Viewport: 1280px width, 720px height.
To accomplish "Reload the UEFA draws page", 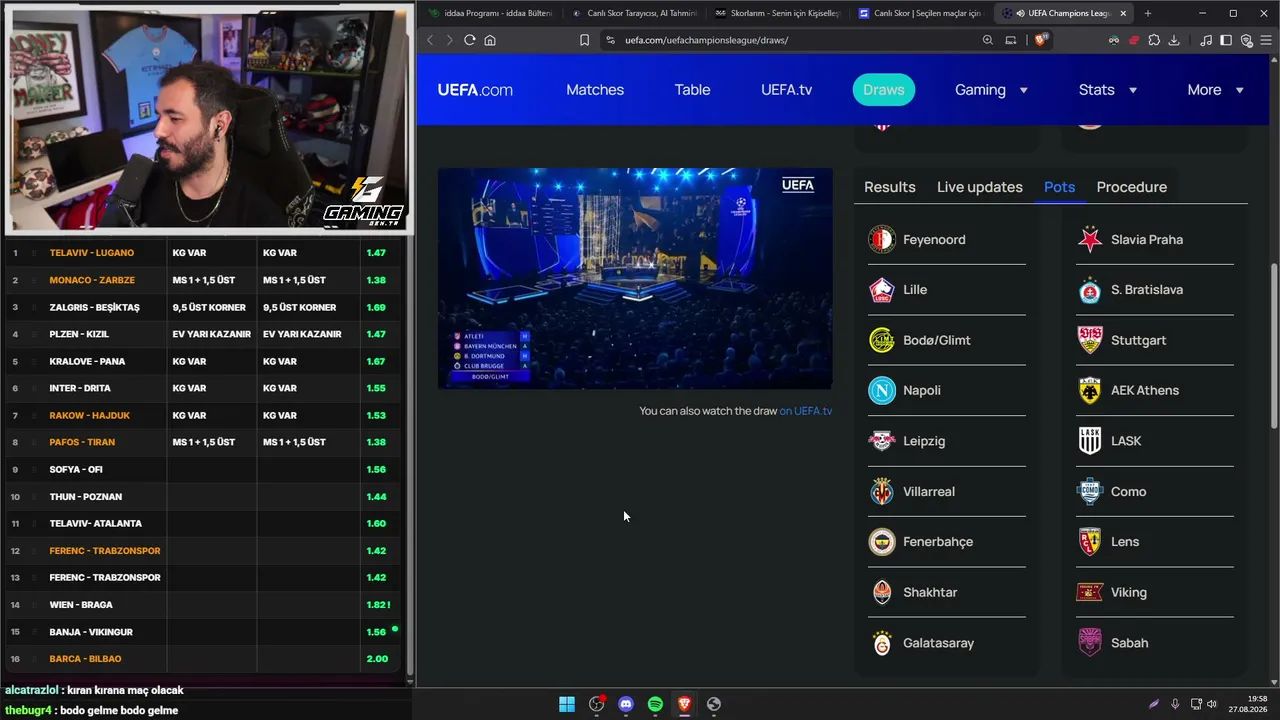I will [469, 40].
